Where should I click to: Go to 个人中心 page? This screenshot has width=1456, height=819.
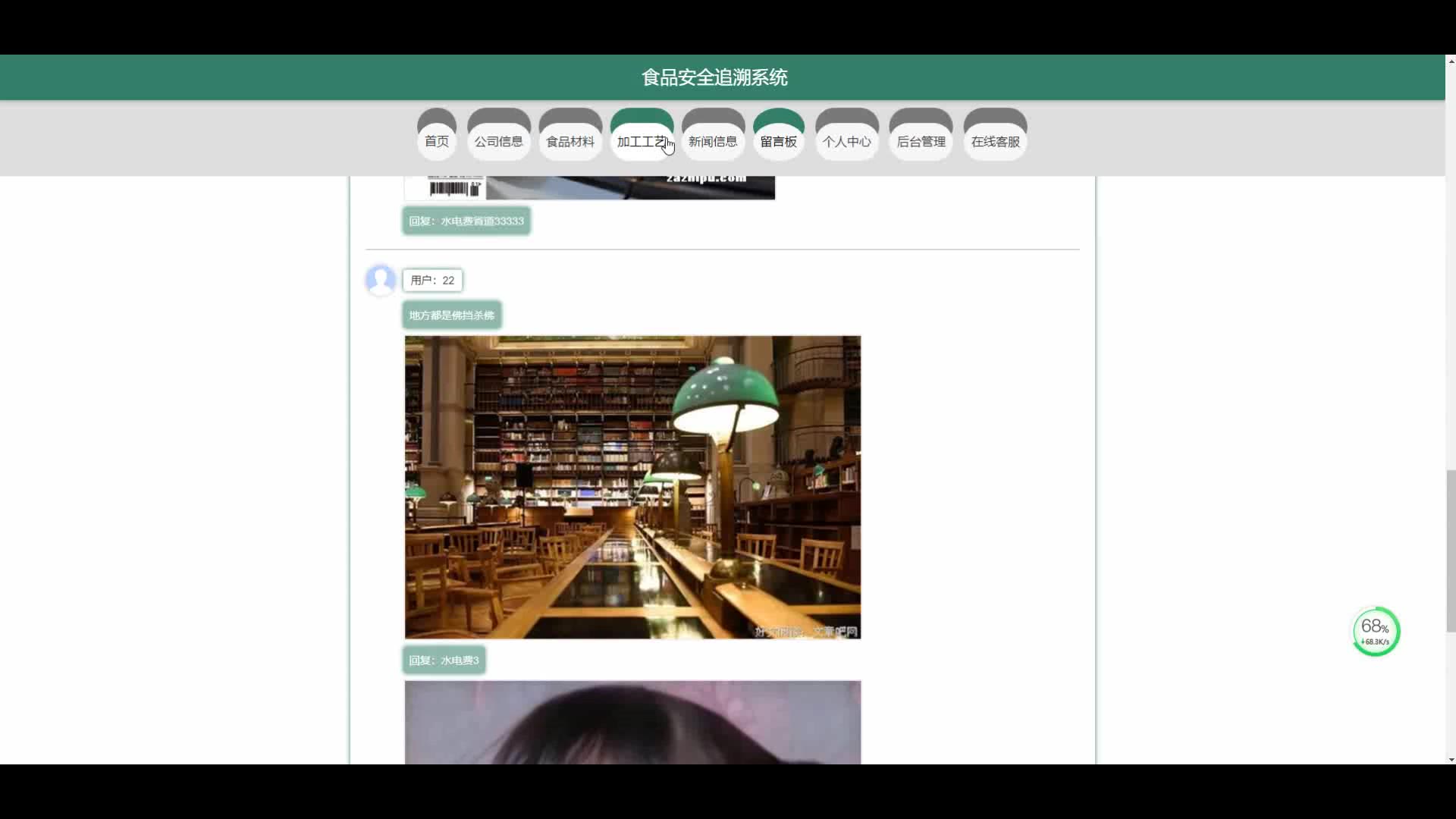tap(846, 141)
